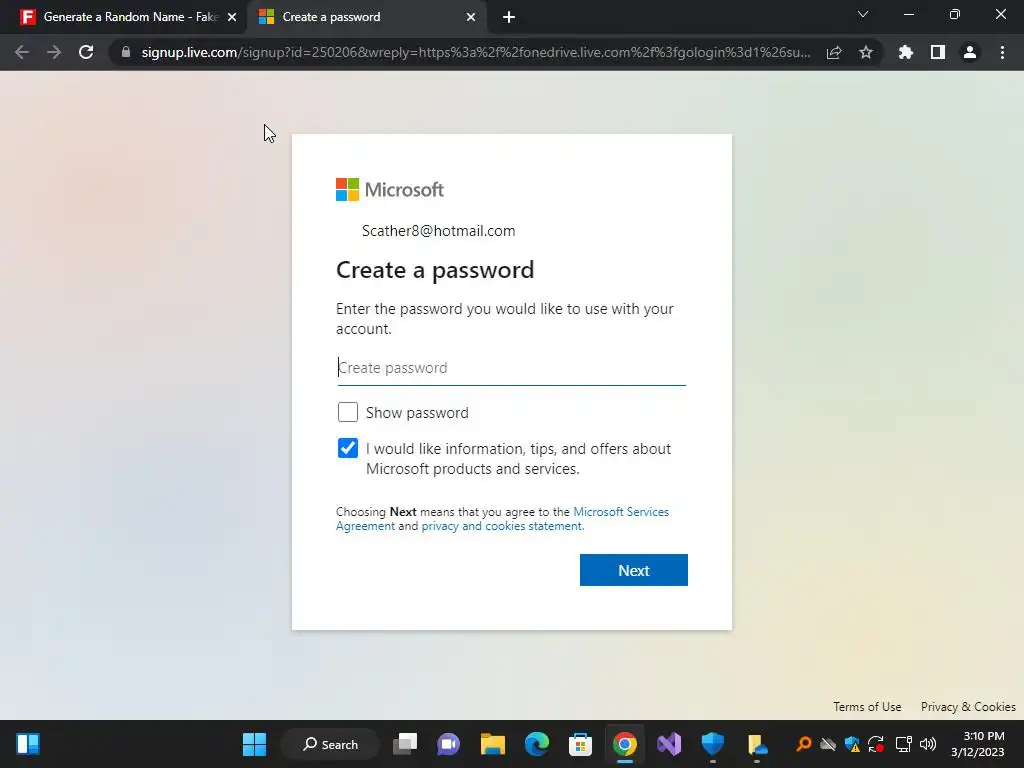Select the Create a password tab
The image size is (1024, 768).
tap(368, 17)
